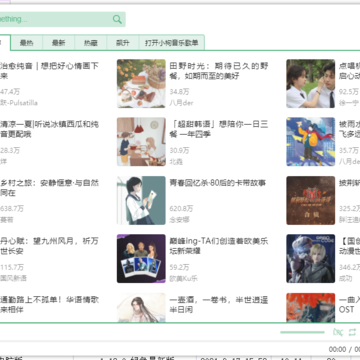Click play count 30.9万
Viewport: 360px width, 360px height.
[179, 150]
